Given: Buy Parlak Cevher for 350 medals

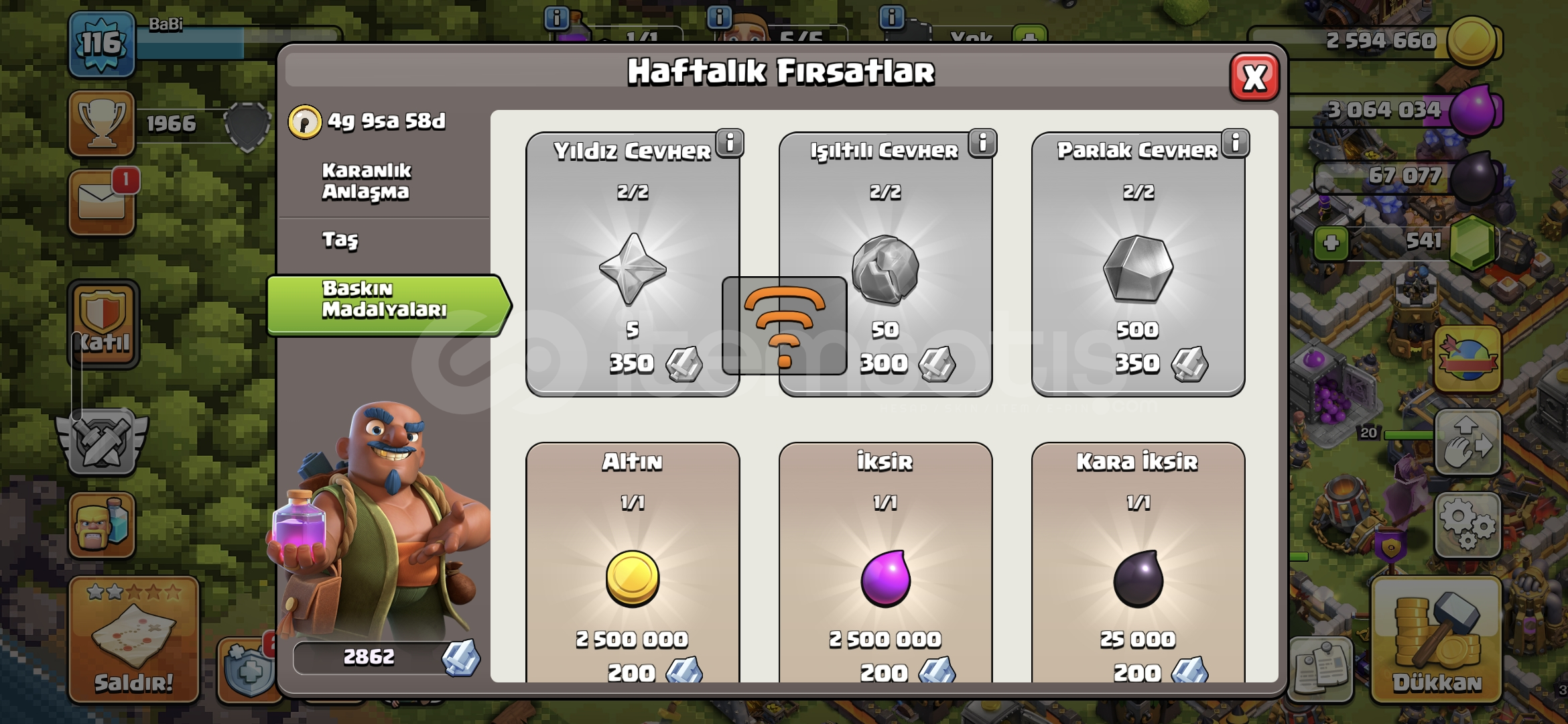Looking at the screenshot, I should [1138, 264].
